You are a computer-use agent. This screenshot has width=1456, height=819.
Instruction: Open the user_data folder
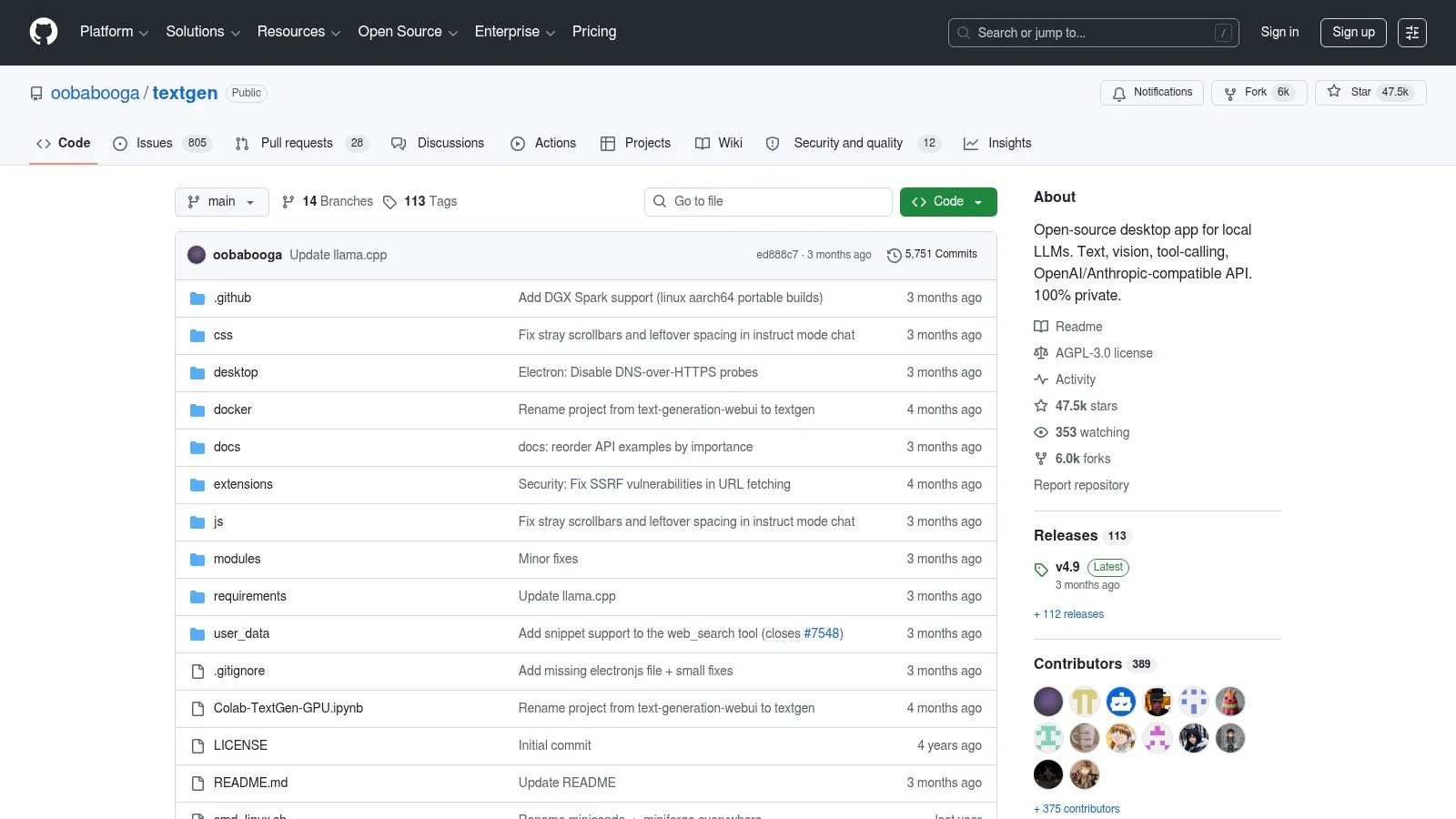pos(241,634)
